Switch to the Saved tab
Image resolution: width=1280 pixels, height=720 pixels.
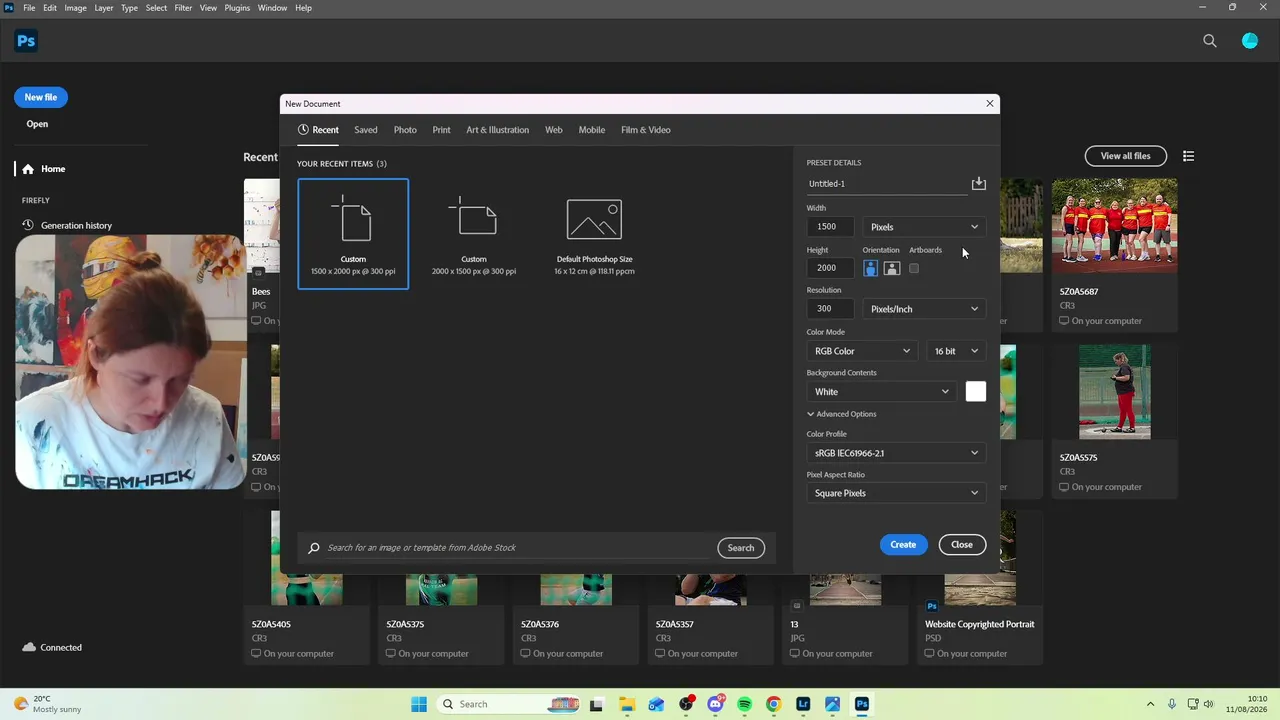(x=366, y=130)
